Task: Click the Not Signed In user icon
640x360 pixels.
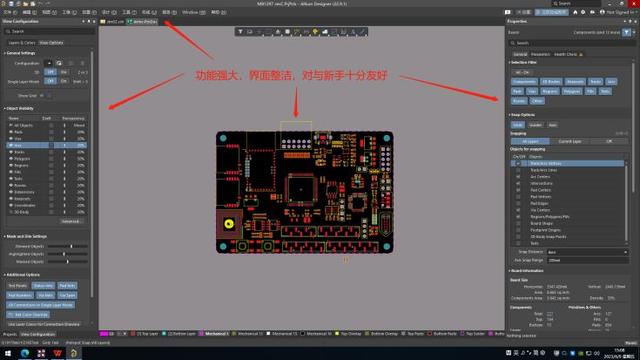Action: (602, 12)
